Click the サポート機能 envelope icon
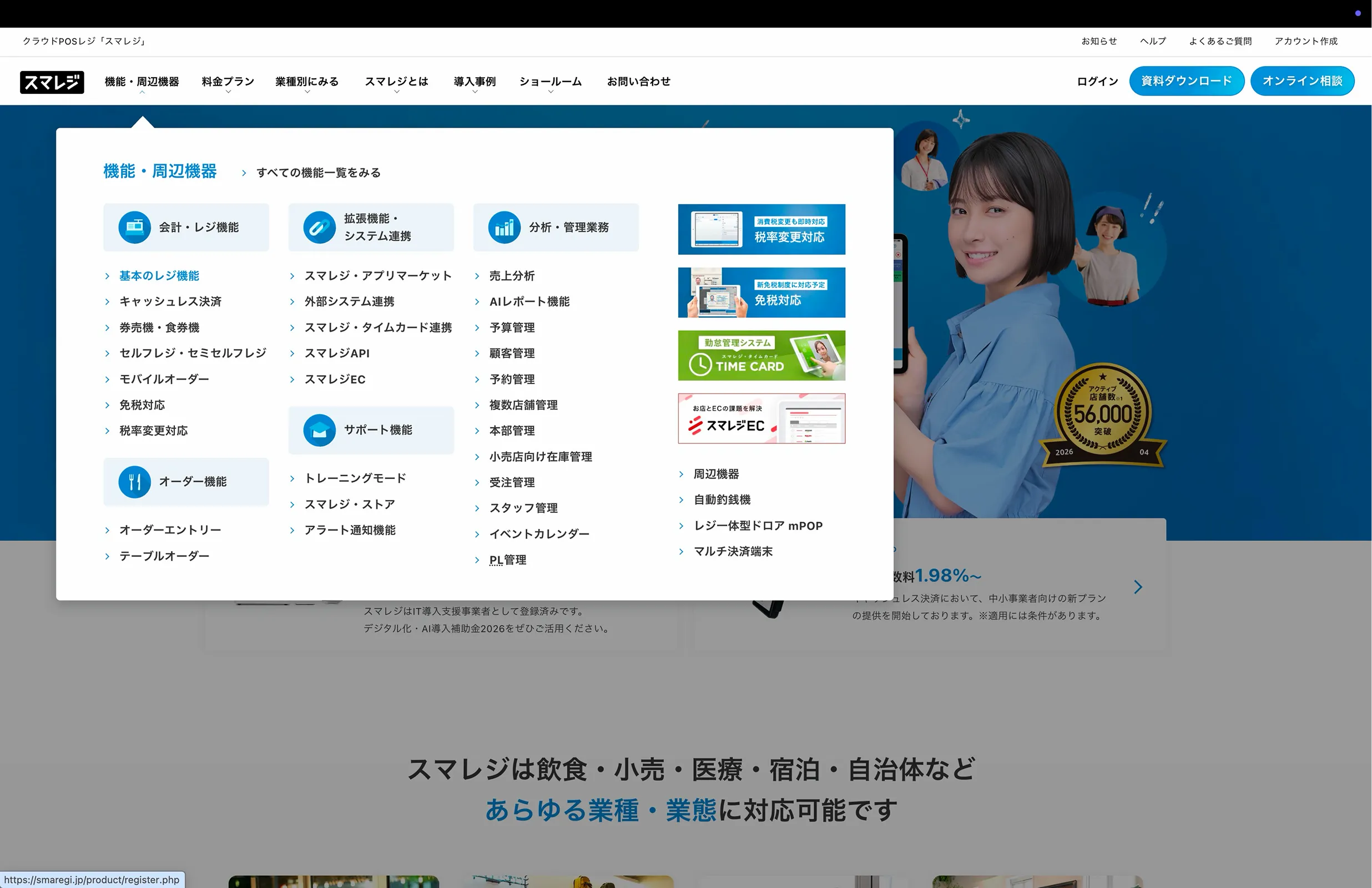The height and width of the screenshot is (888, 1372). point(319,430)
